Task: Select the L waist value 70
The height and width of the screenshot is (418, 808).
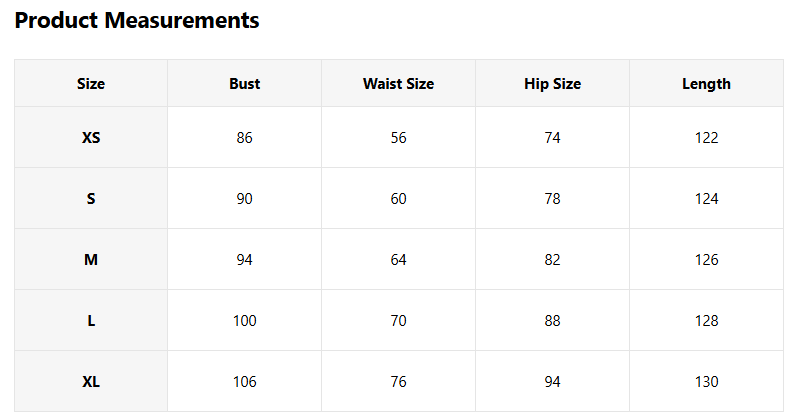Action: (398, 321)
